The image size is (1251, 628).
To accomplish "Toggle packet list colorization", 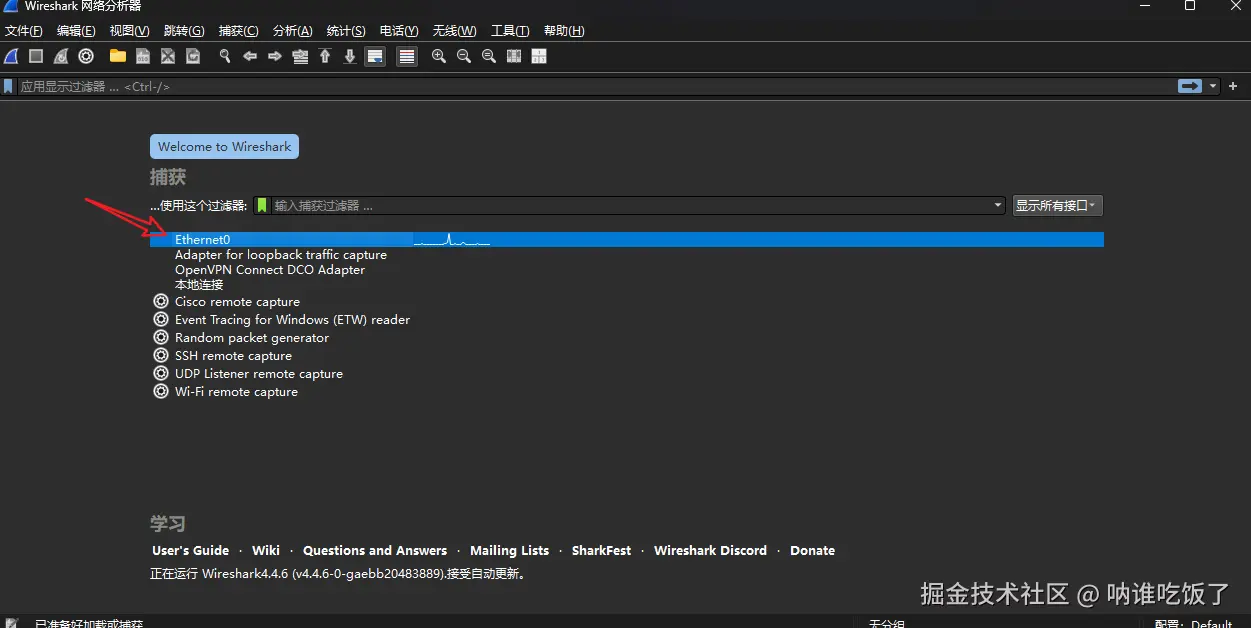I will 407,56.
